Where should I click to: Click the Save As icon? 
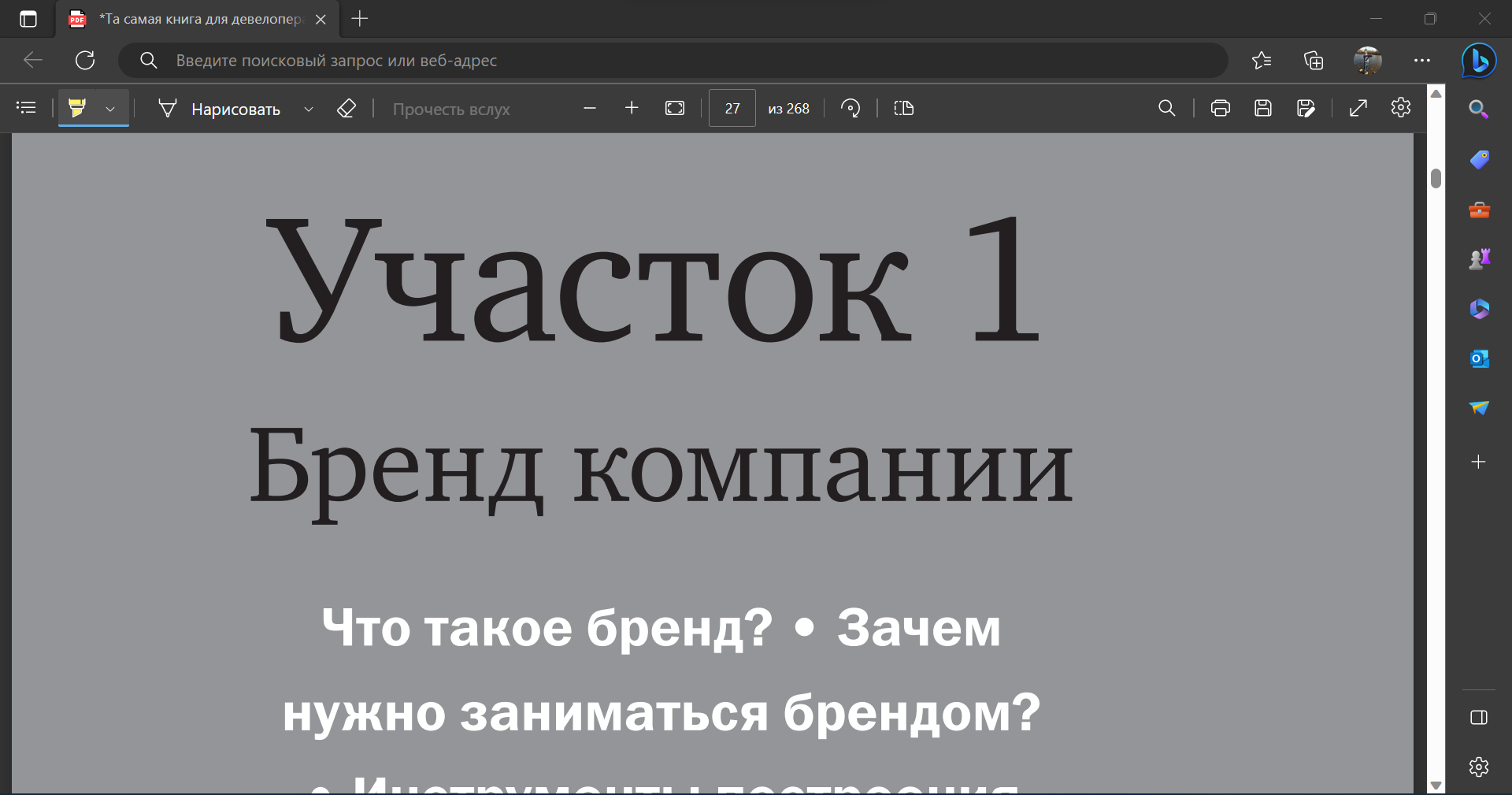coord(1306,108)
